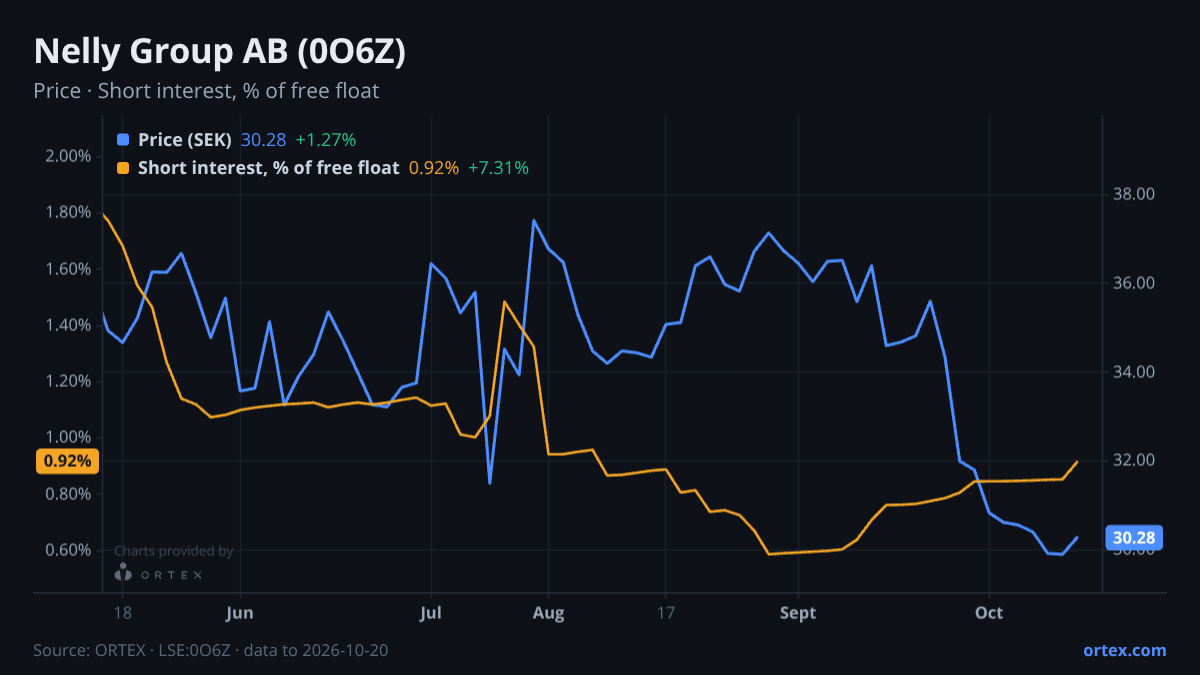Click the Jul date axis label
Viewport: 1200px width, 675px height.
tap(431, 612)
